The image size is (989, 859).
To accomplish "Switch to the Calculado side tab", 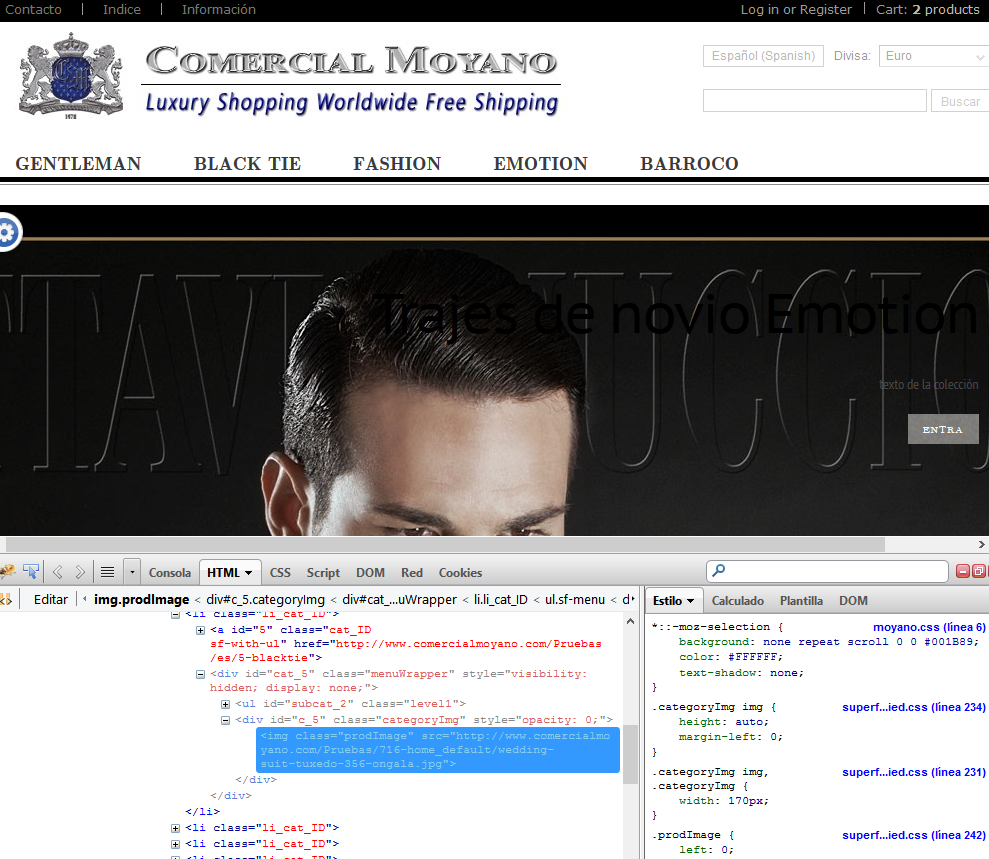I will pos(737,600).
